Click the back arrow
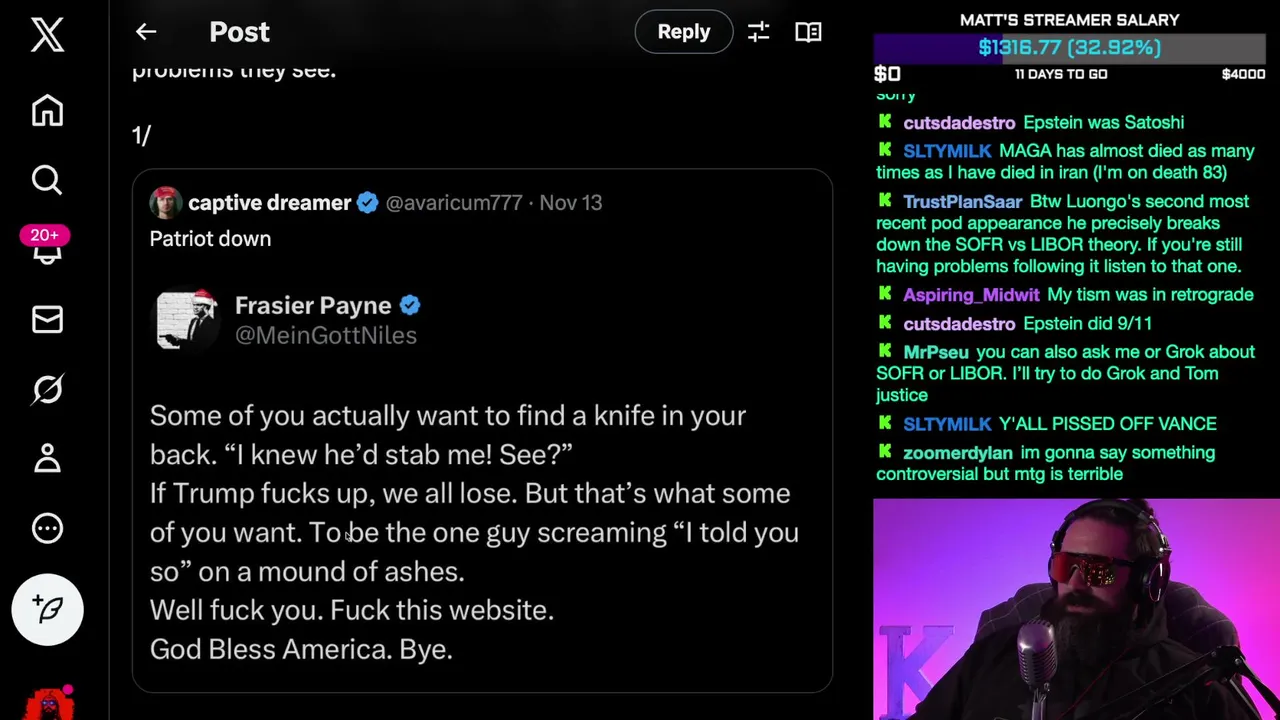The height and width of the screenshot is (720, 1280). pyautogui.click(x=146, y=32)
